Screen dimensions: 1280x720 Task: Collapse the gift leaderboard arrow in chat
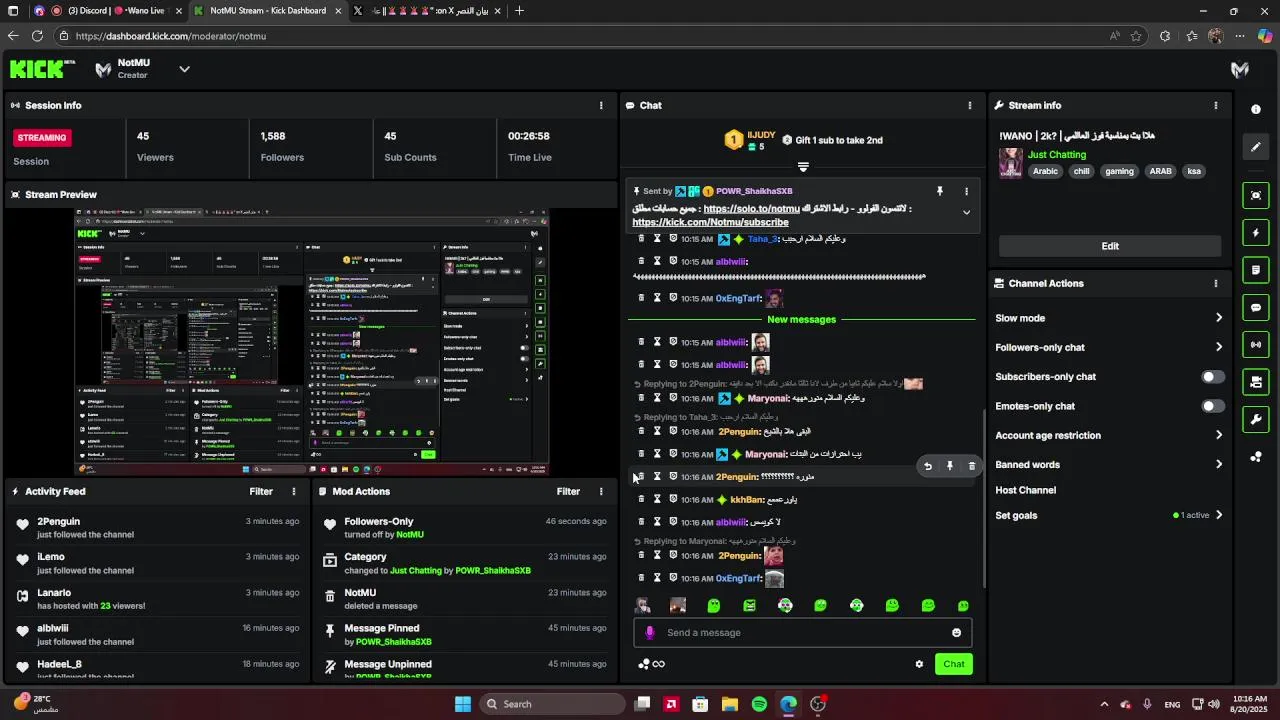click(x=803, y=167)
